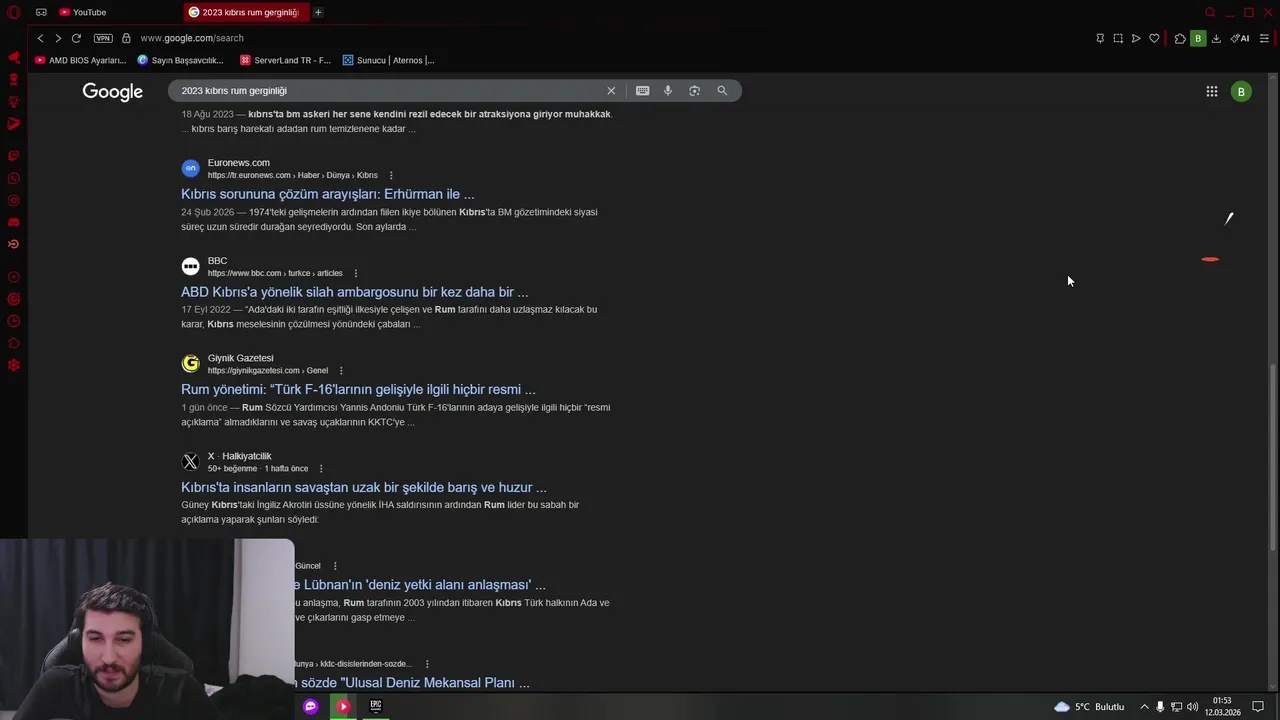
Task: Open the AMD BIOS Ayarları bookmark
Action: pyautogui.click(x=80, y=60)
